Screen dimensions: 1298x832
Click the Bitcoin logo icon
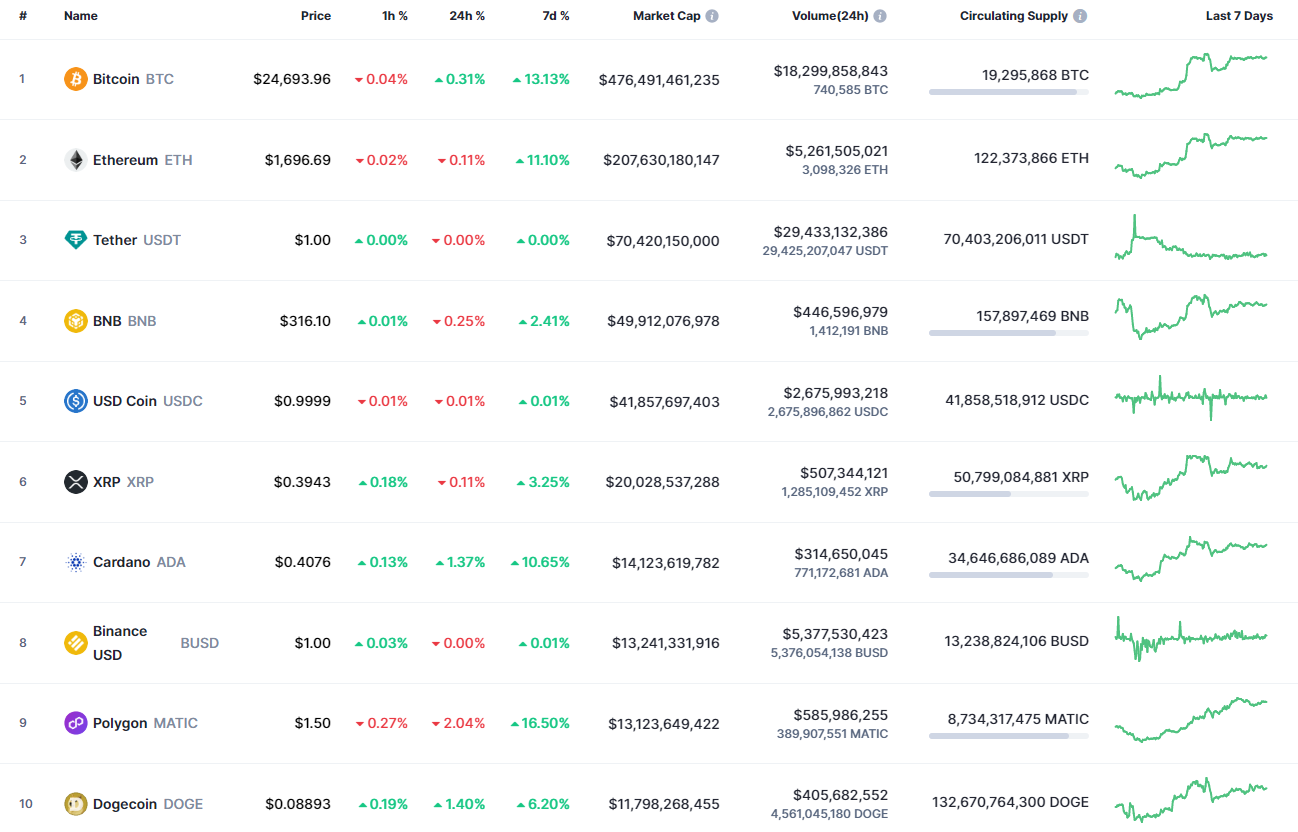[76, 78]
